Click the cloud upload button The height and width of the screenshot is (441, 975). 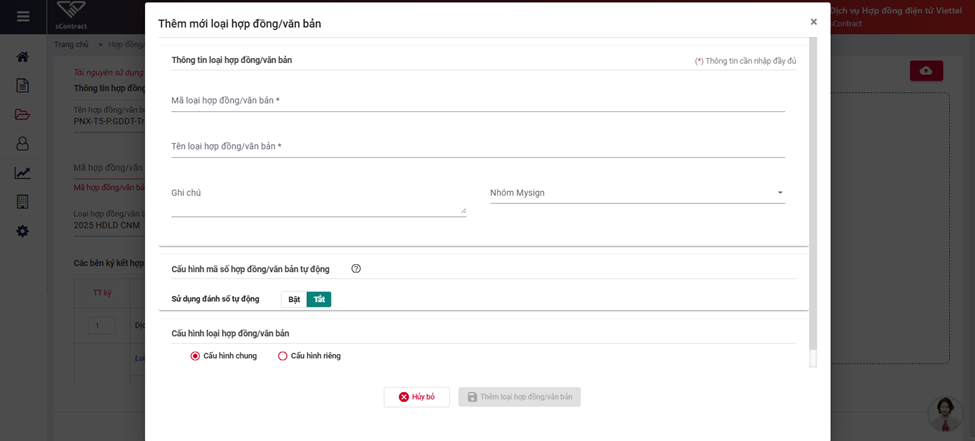click(926, 71)
